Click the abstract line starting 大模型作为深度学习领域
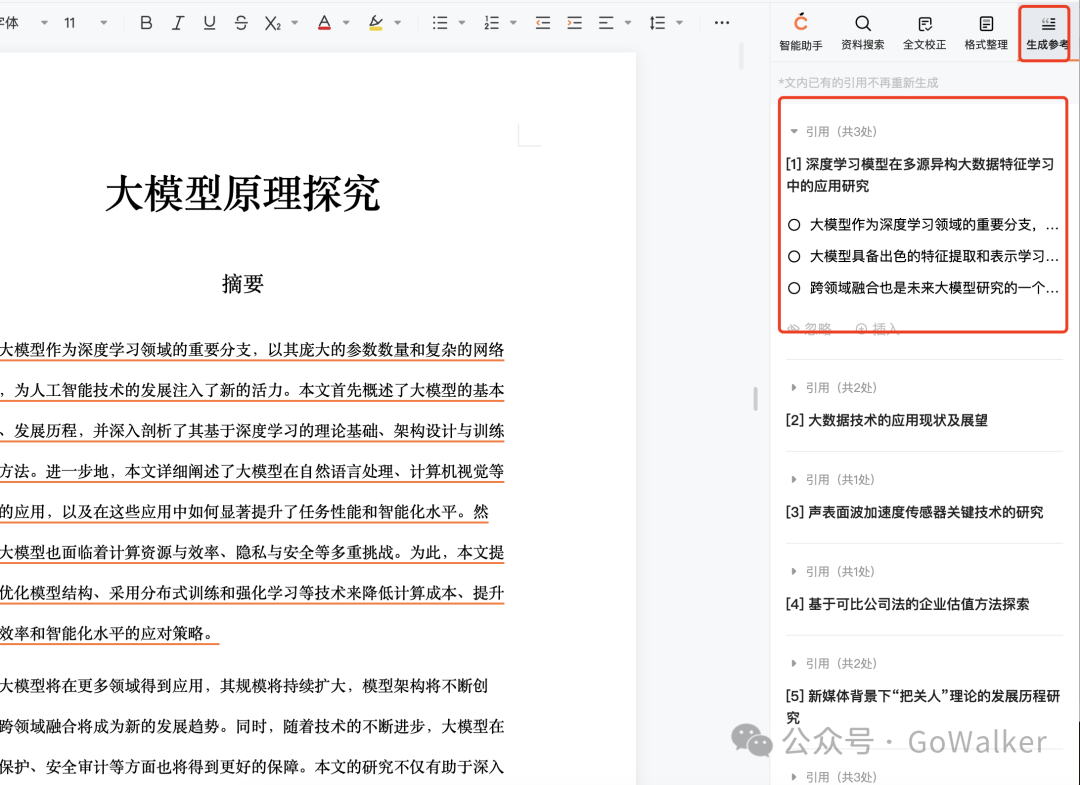1080x785 pixels. (x=252, y=350)
